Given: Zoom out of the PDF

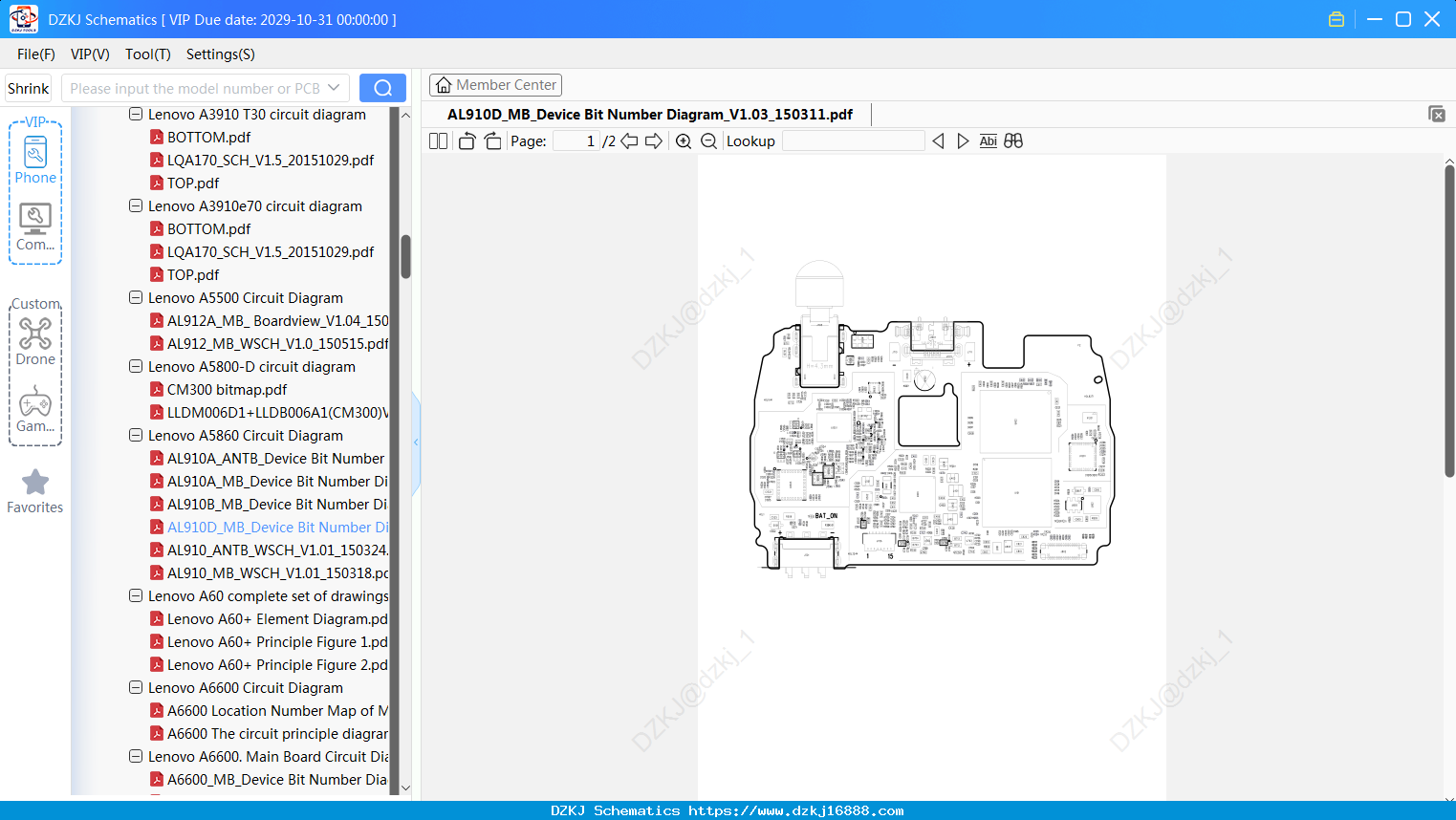Looking at the screenshot, I should coord(708,141).
